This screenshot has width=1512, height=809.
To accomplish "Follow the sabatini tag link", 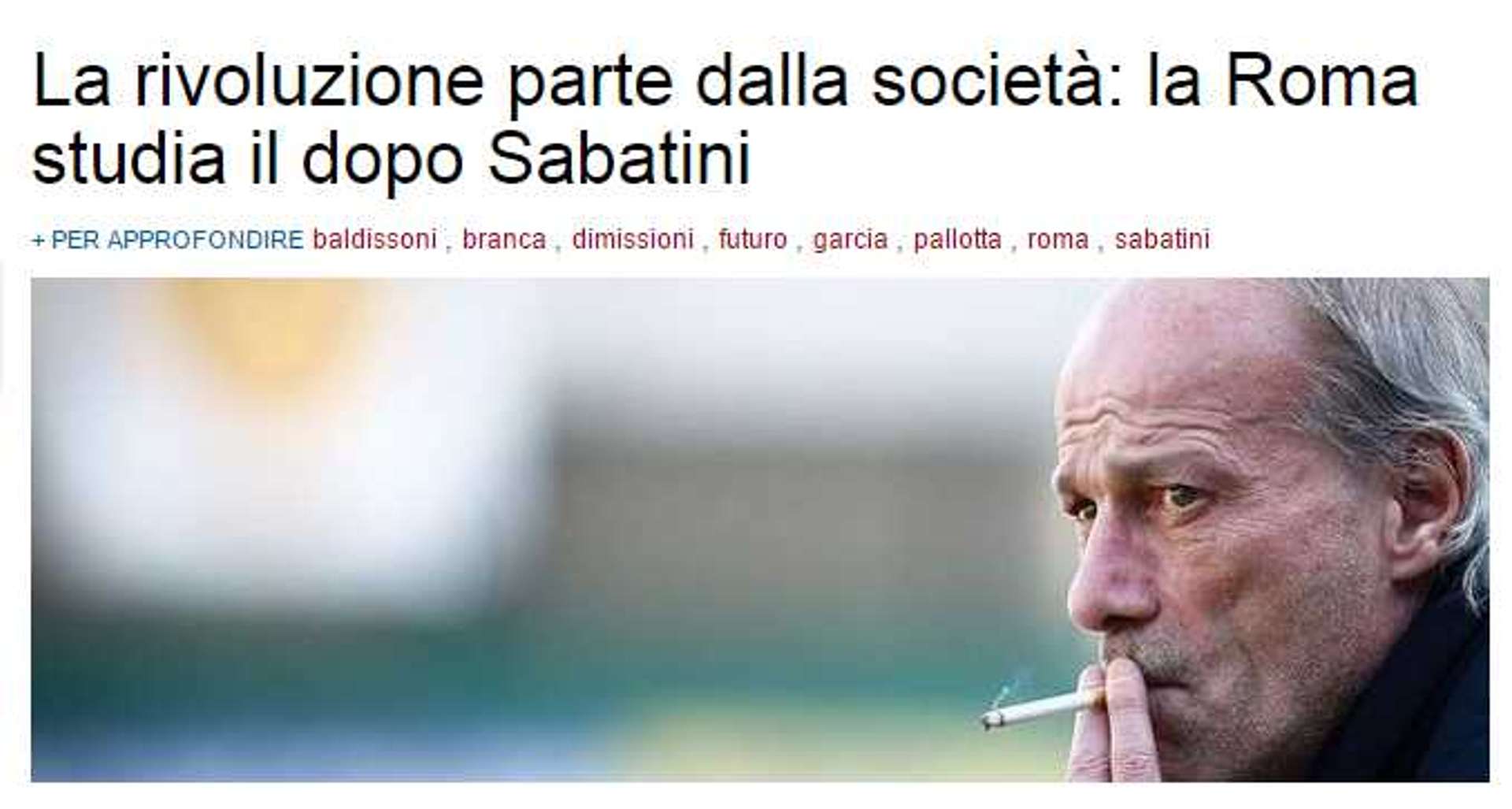I will 1162,239.
